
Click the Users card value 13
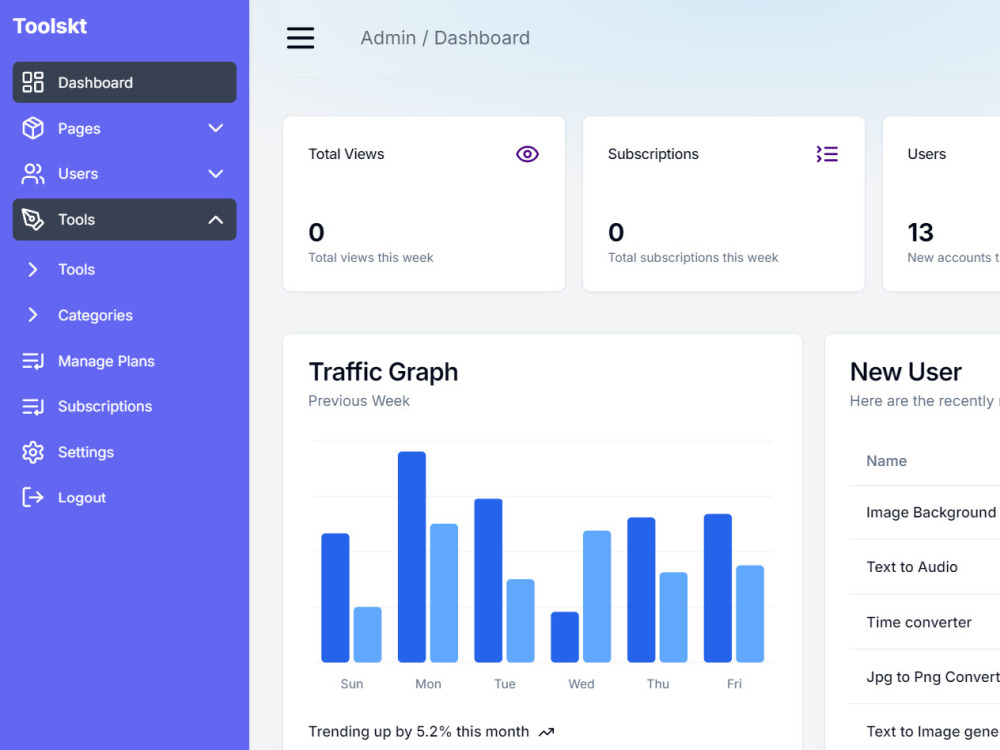[920, 232]
